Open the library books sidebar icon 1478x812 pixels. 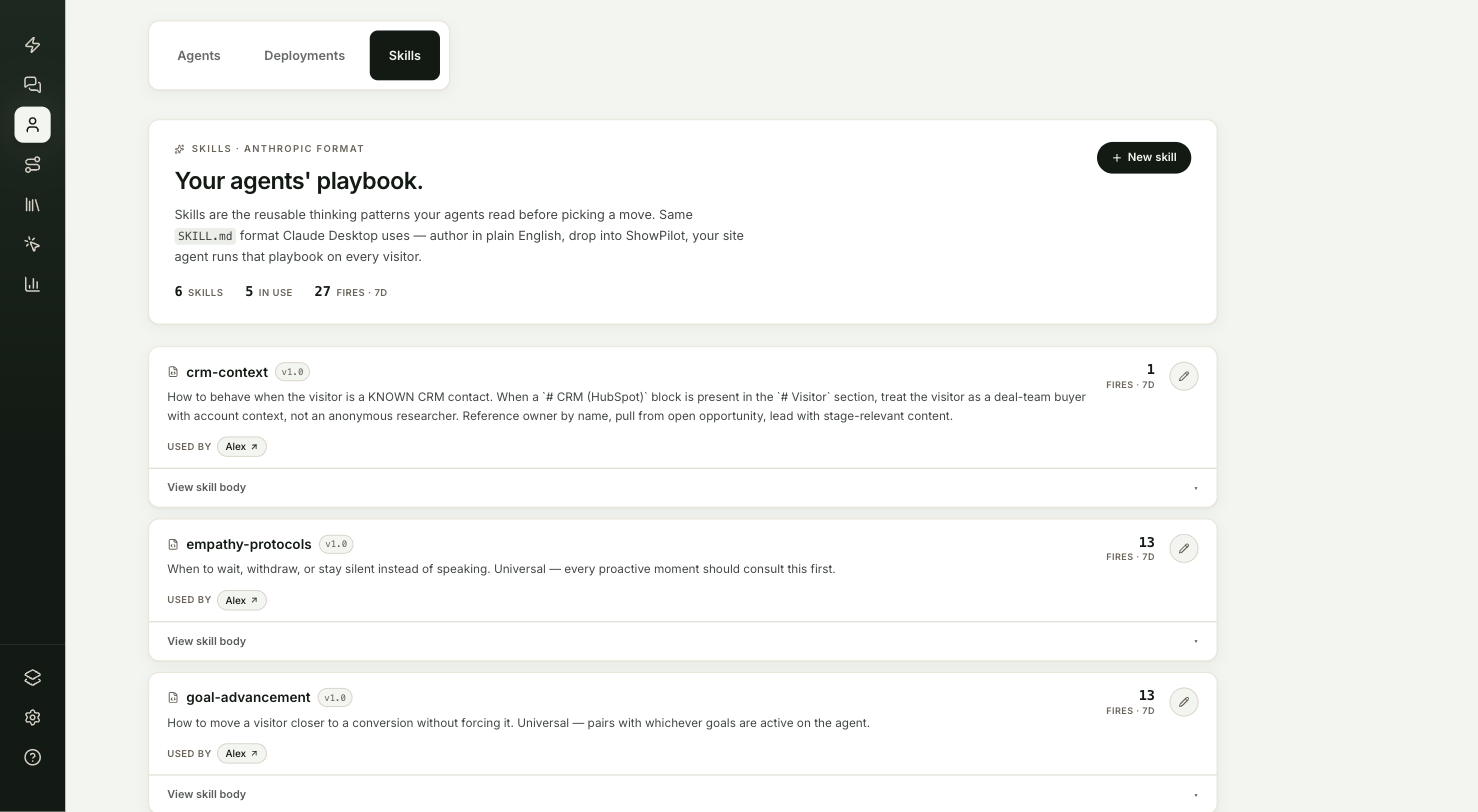pos(32,205)
